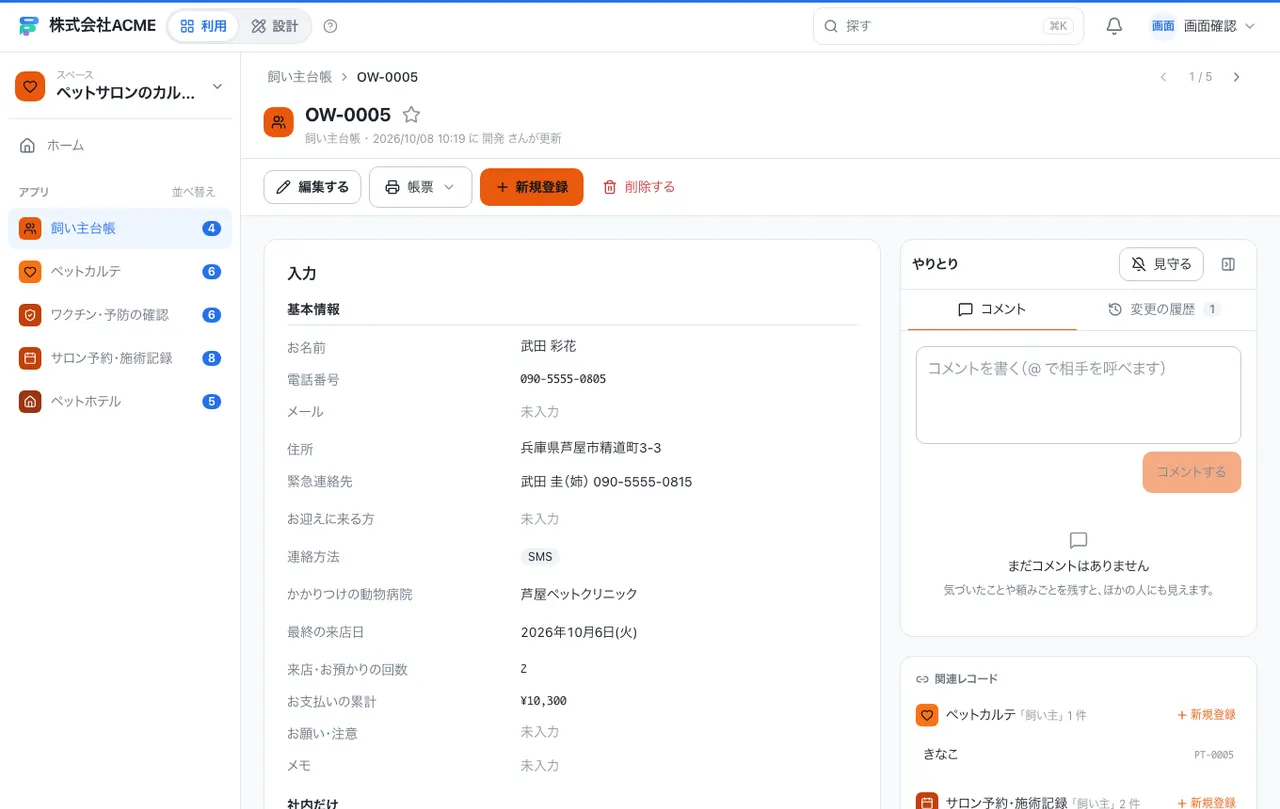Select ペットカルテ in the sidebar

120,271
